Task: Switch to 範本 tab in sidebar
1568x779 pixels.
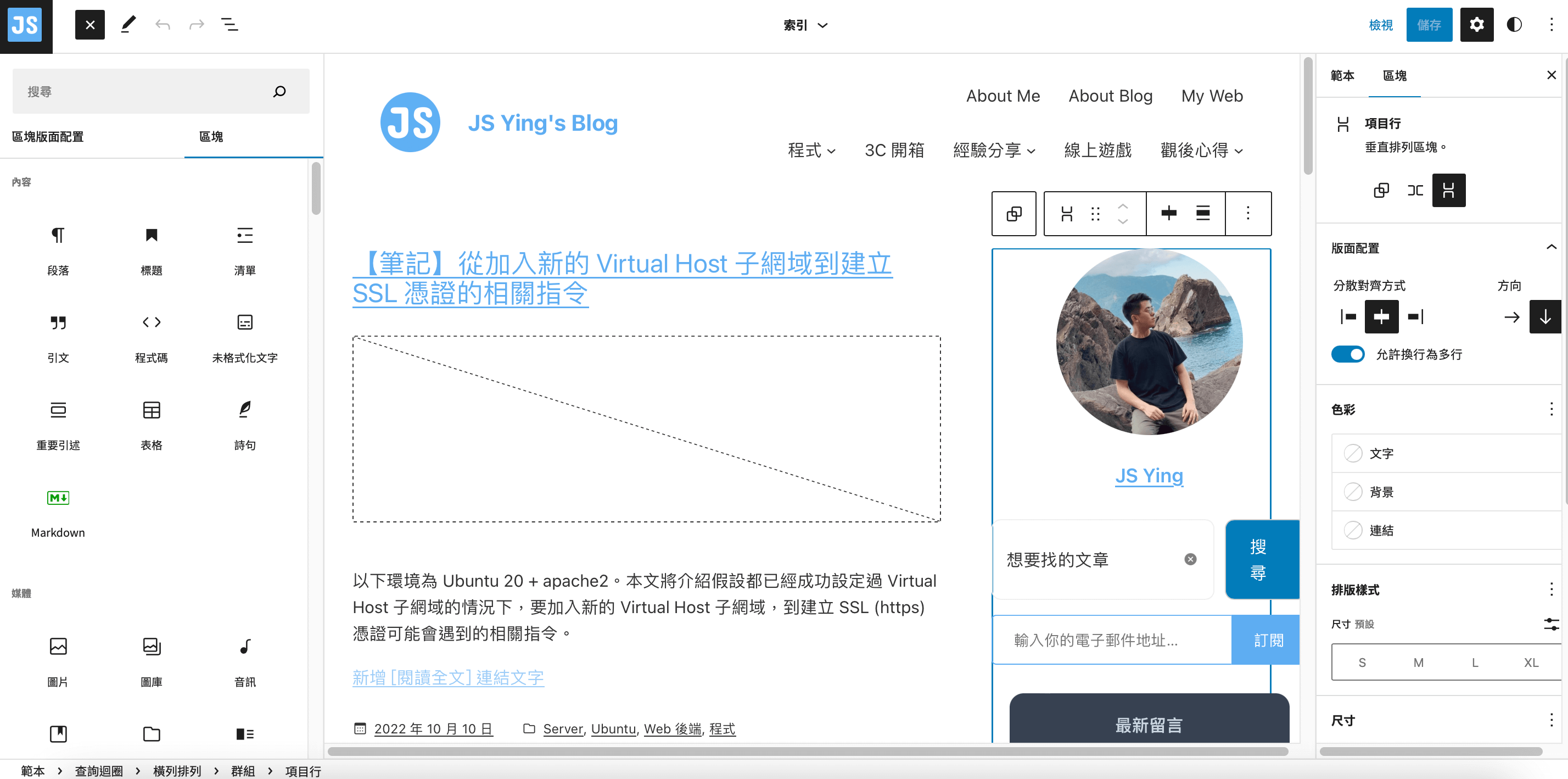Action: tap(1342, 75)
